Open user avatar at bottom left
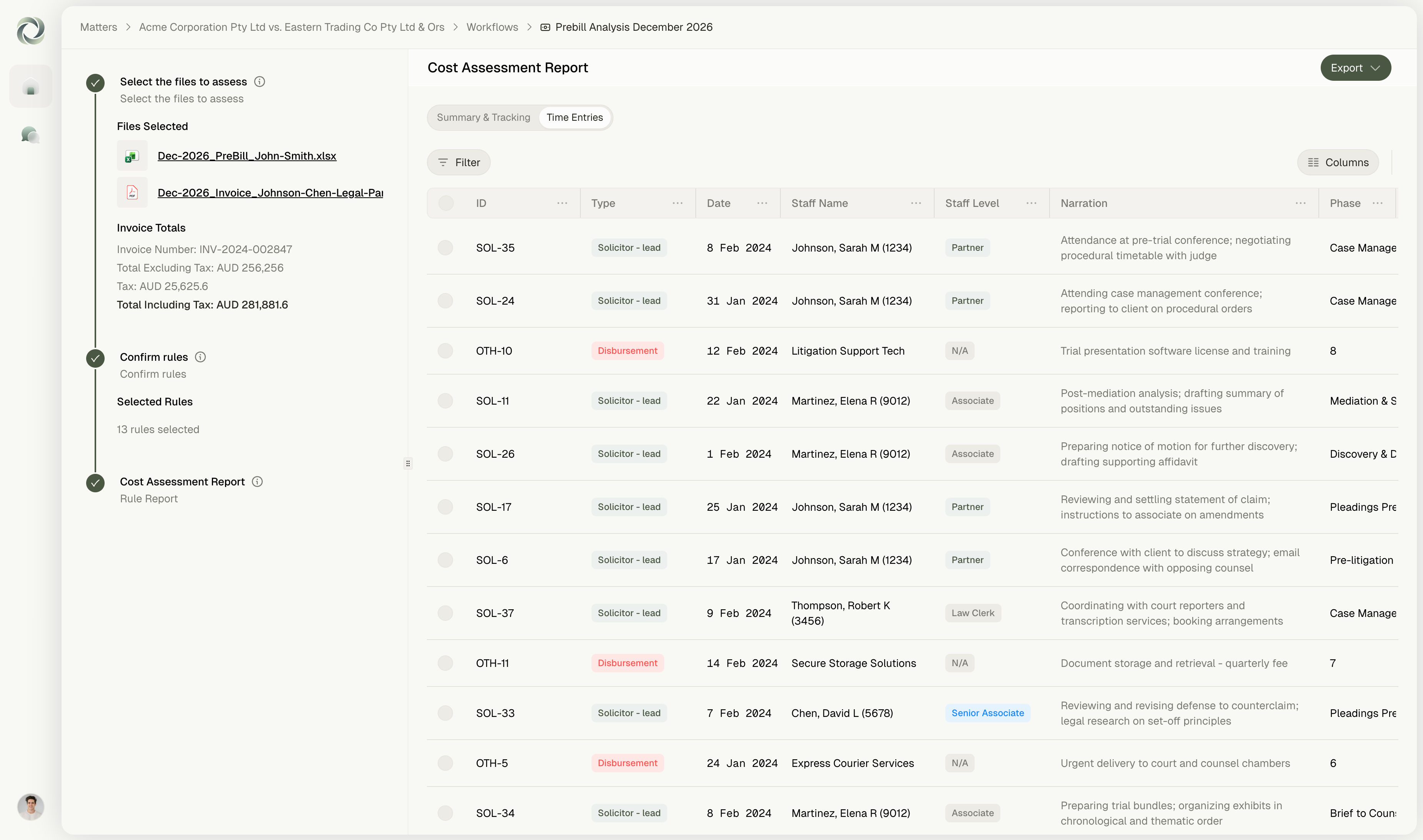 click(x=30, y=807)
